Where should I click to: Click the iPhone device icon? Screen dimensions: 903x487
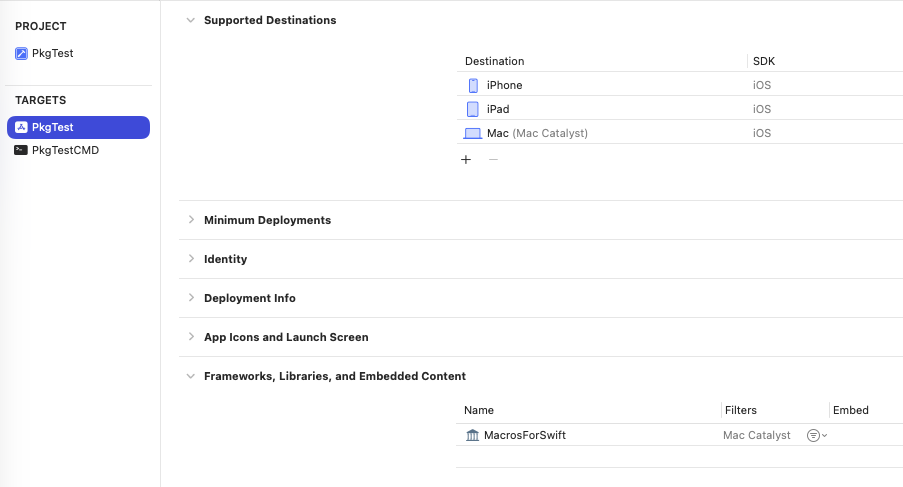tap(473, 86)
